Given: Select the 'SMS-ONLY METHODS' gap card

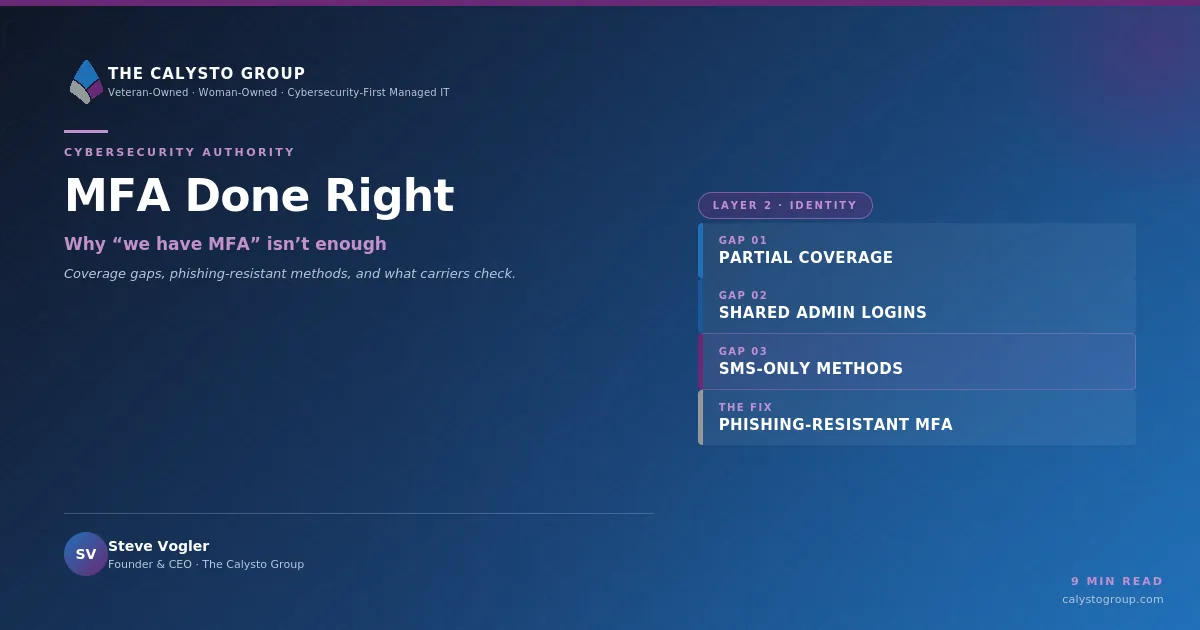Looking at the screenshot, I should (x=917, y=361).
